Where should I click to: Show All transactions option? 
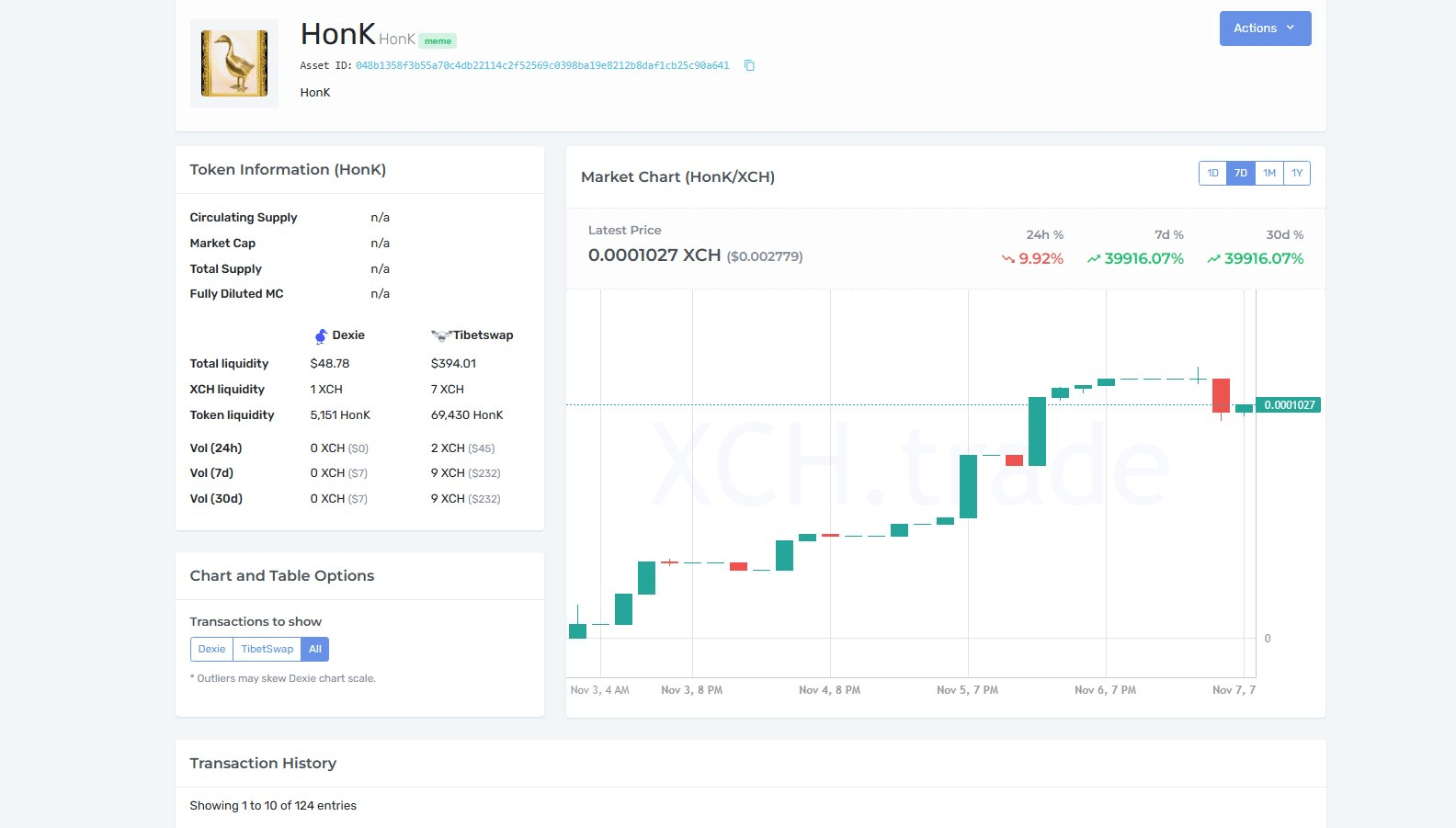[x=315, y=649]
